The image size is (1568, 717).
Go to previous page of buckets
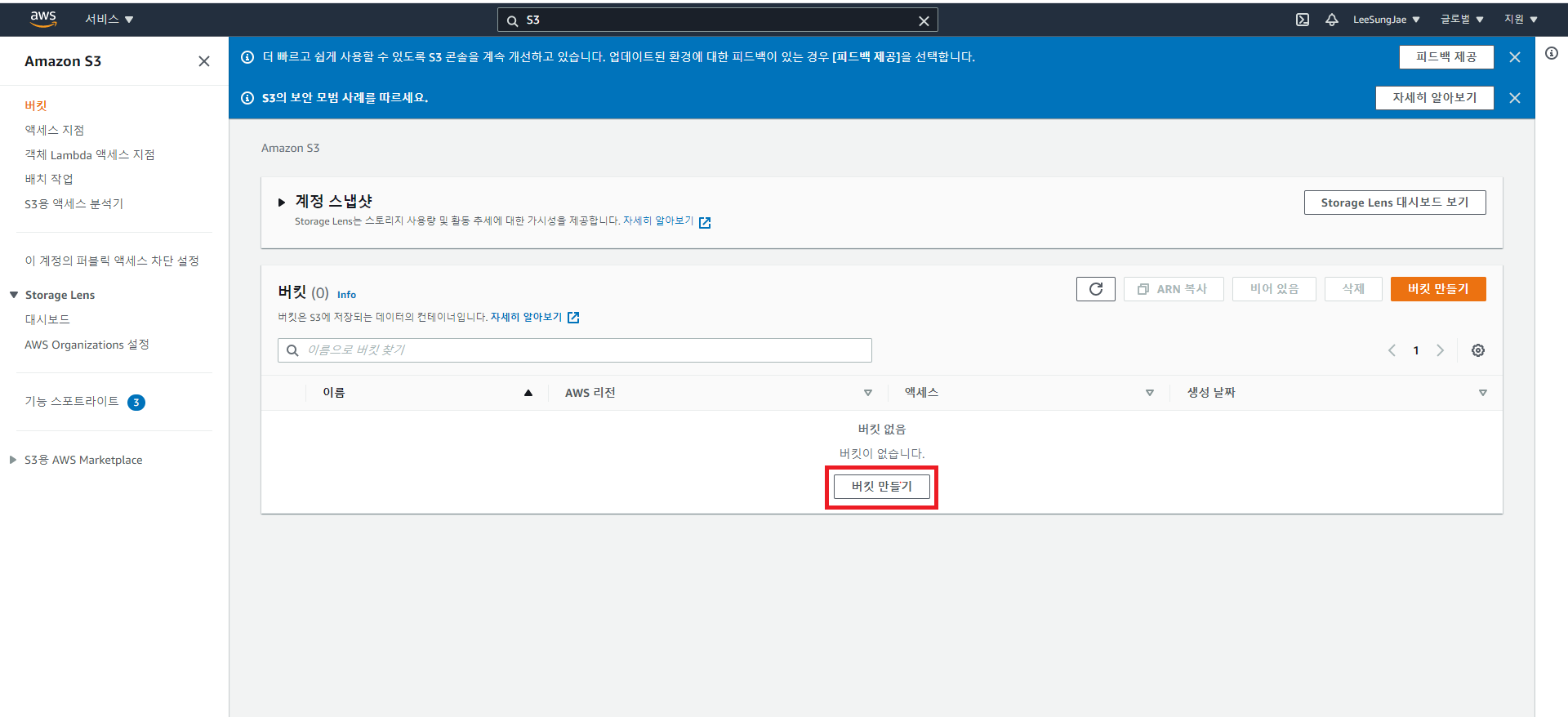[1392, 350]
